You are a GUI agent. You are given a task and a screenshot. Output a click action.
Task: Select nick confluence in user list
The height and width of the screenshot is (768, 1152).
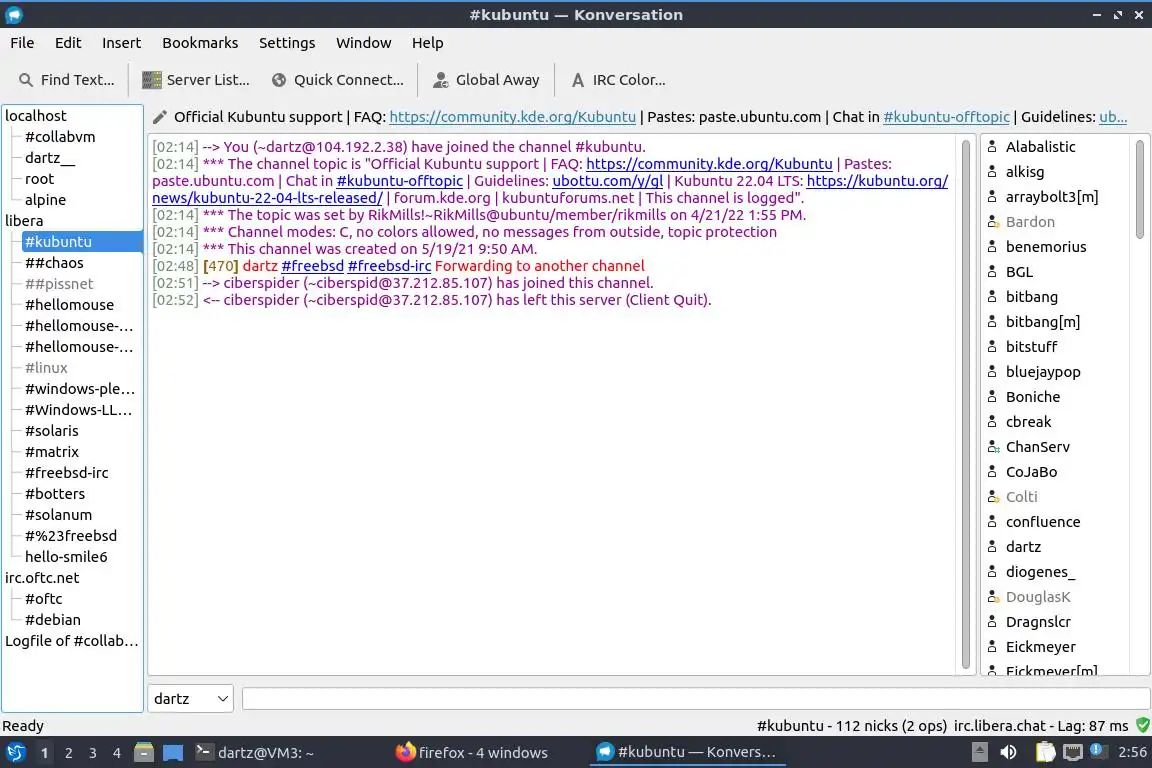point(1043,522)
